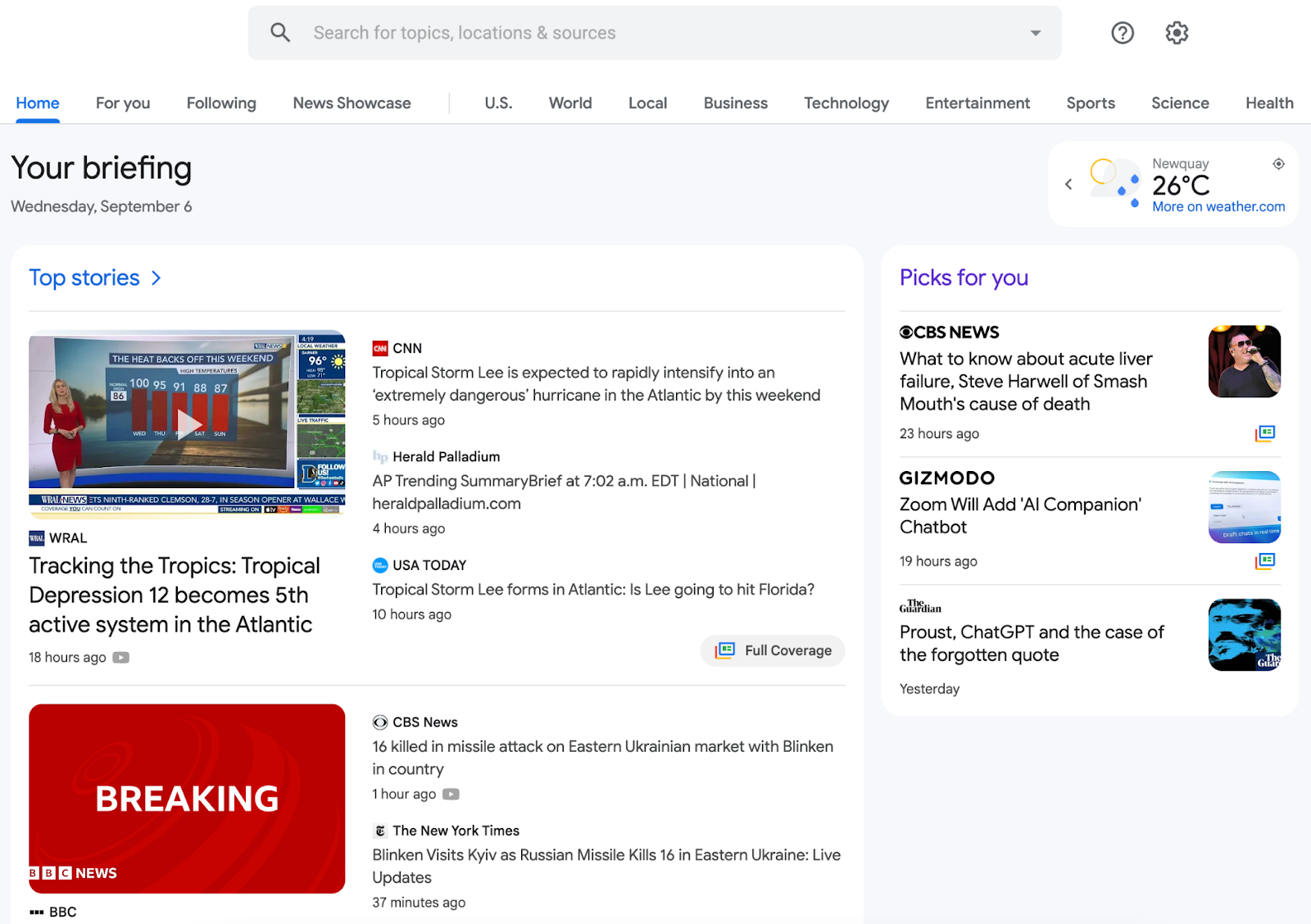Click the USA TODAY source logo
The width and height of the screenshot is (1311, 924).
380,565
